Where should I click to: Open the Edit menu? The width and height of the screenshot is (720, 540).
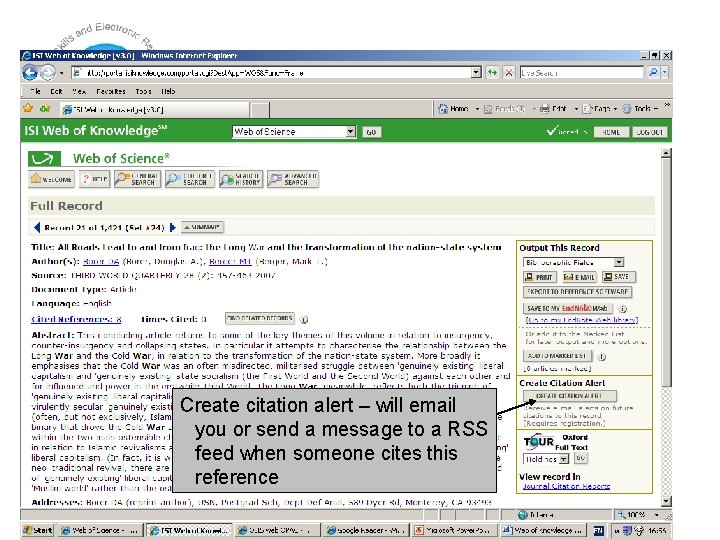pos(56,91)
